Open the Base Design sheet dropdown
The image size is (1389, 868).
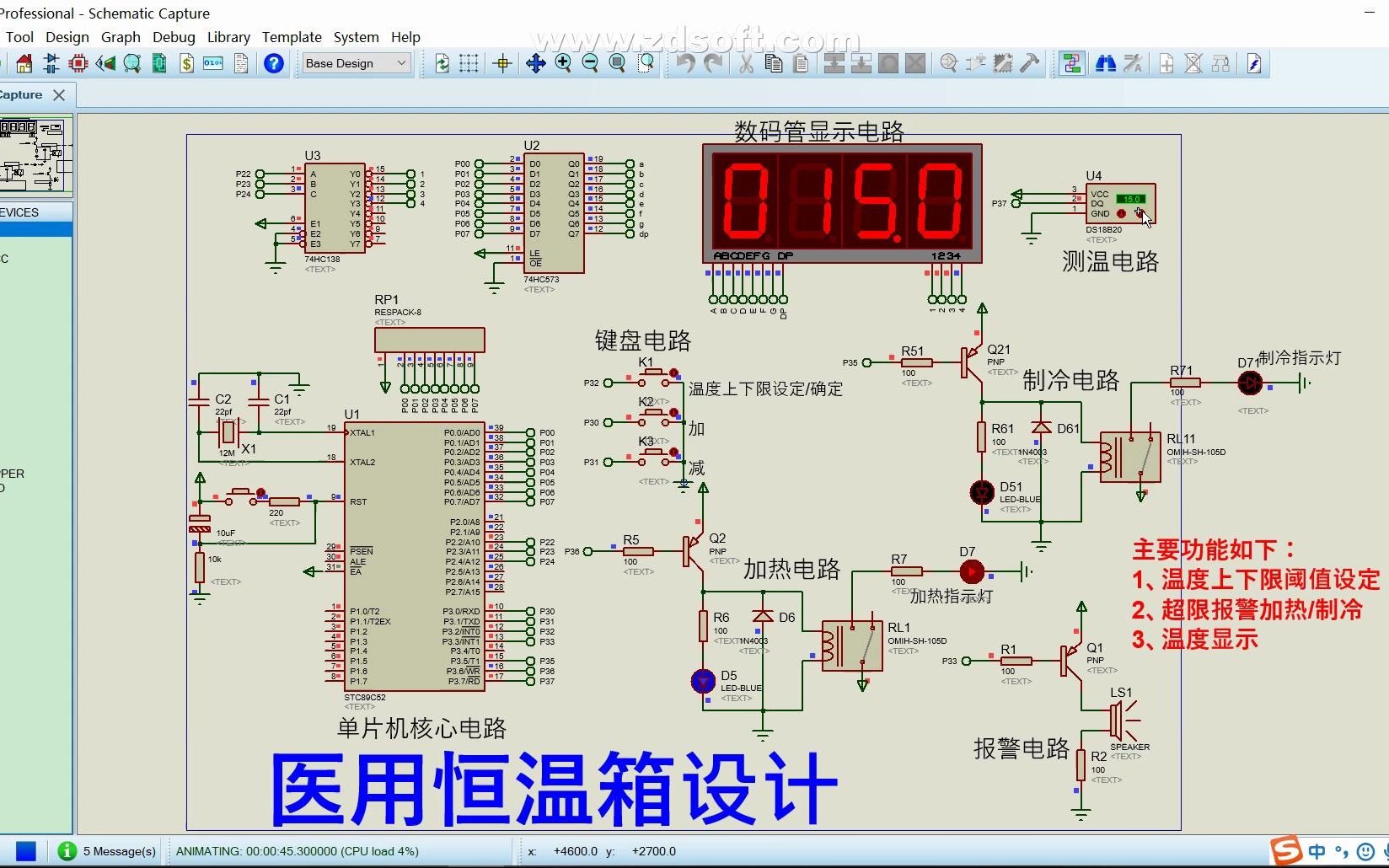click(x=403, y=63)
